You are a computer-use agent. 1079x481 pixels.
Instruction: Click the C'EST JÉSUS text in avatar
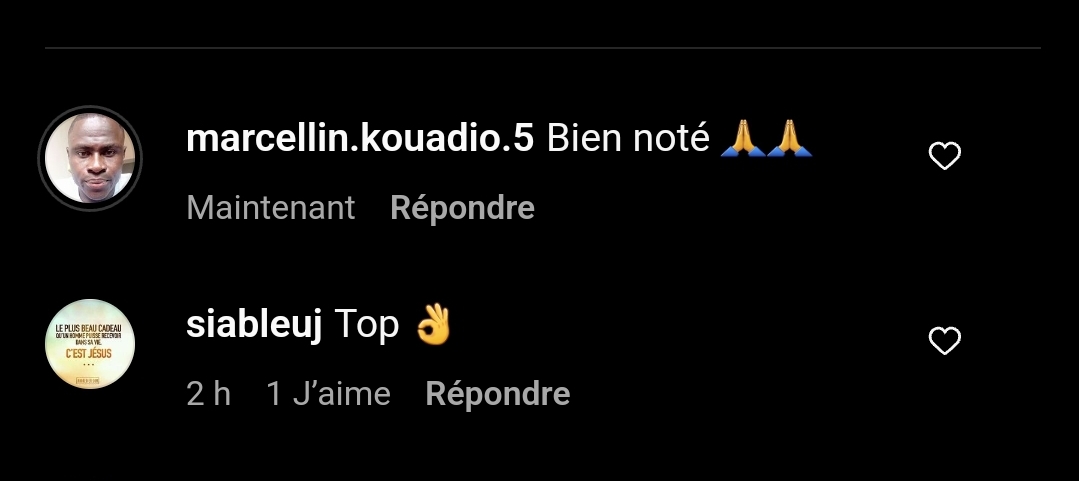(x=89, y=354)
